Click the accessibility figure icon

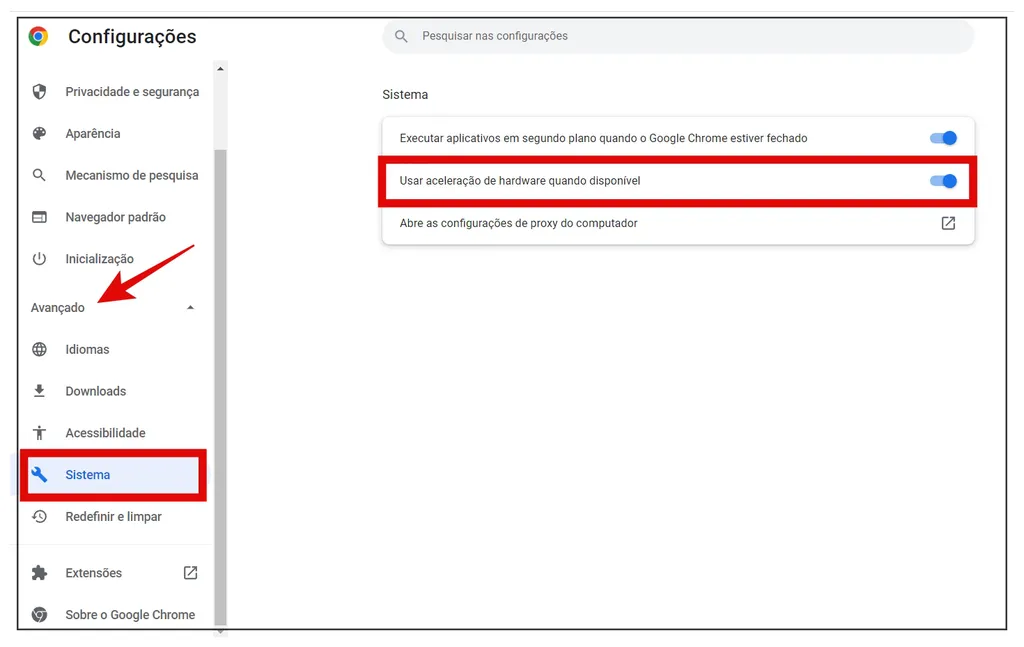pyautogui.click(x=39, y=432)
